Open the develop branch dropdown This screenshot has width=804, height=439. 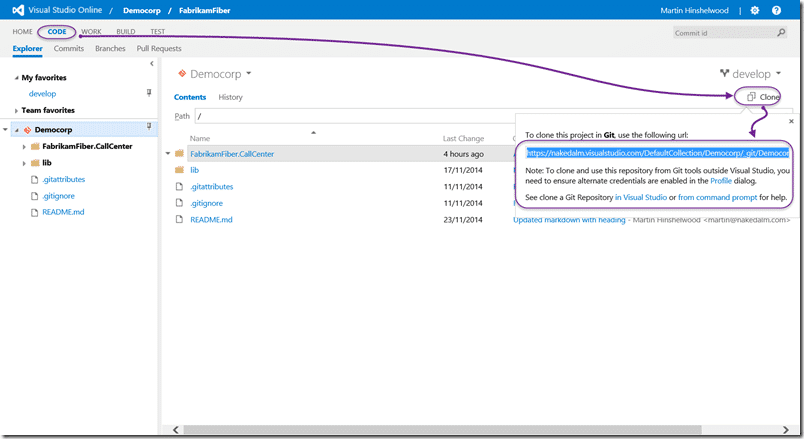pos(778,73)
